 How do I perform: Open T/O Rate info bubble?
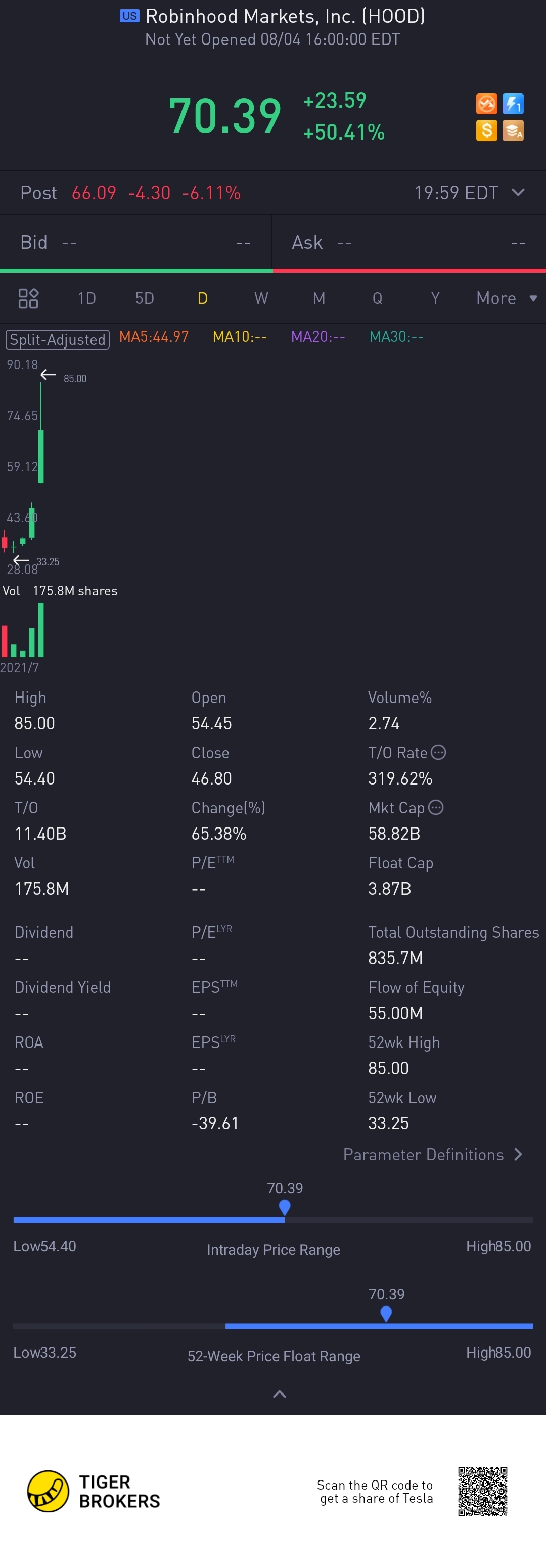(438, 752)
